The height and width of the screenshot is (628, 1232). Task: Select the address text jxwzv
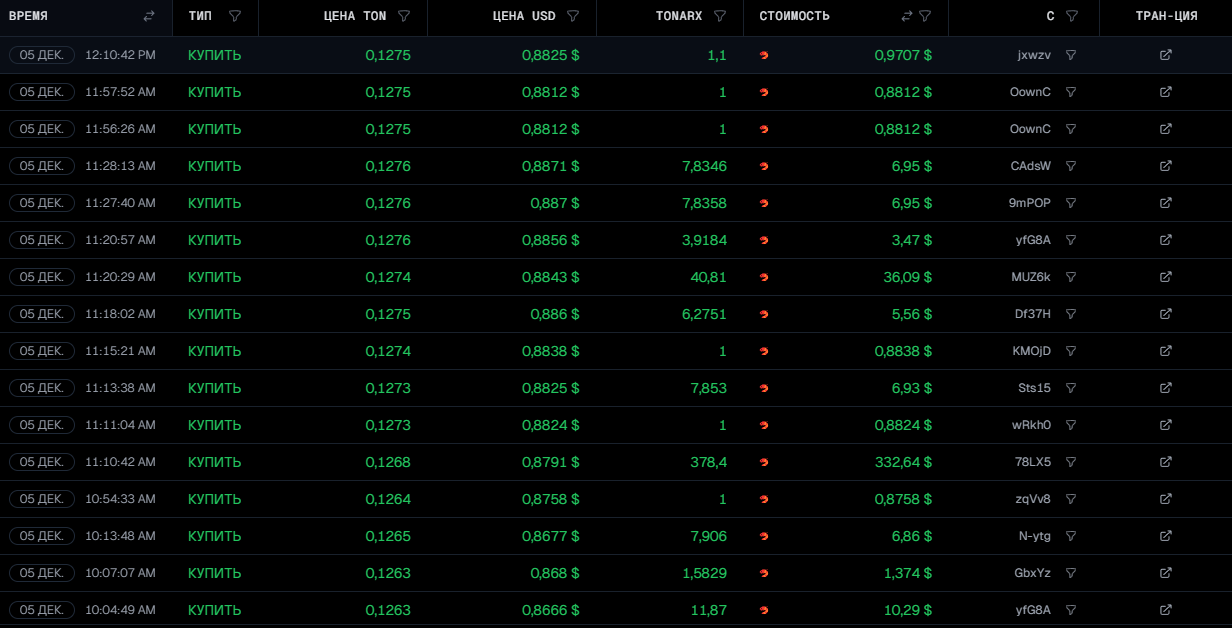pyautogui.click(x=1034, y=55)
